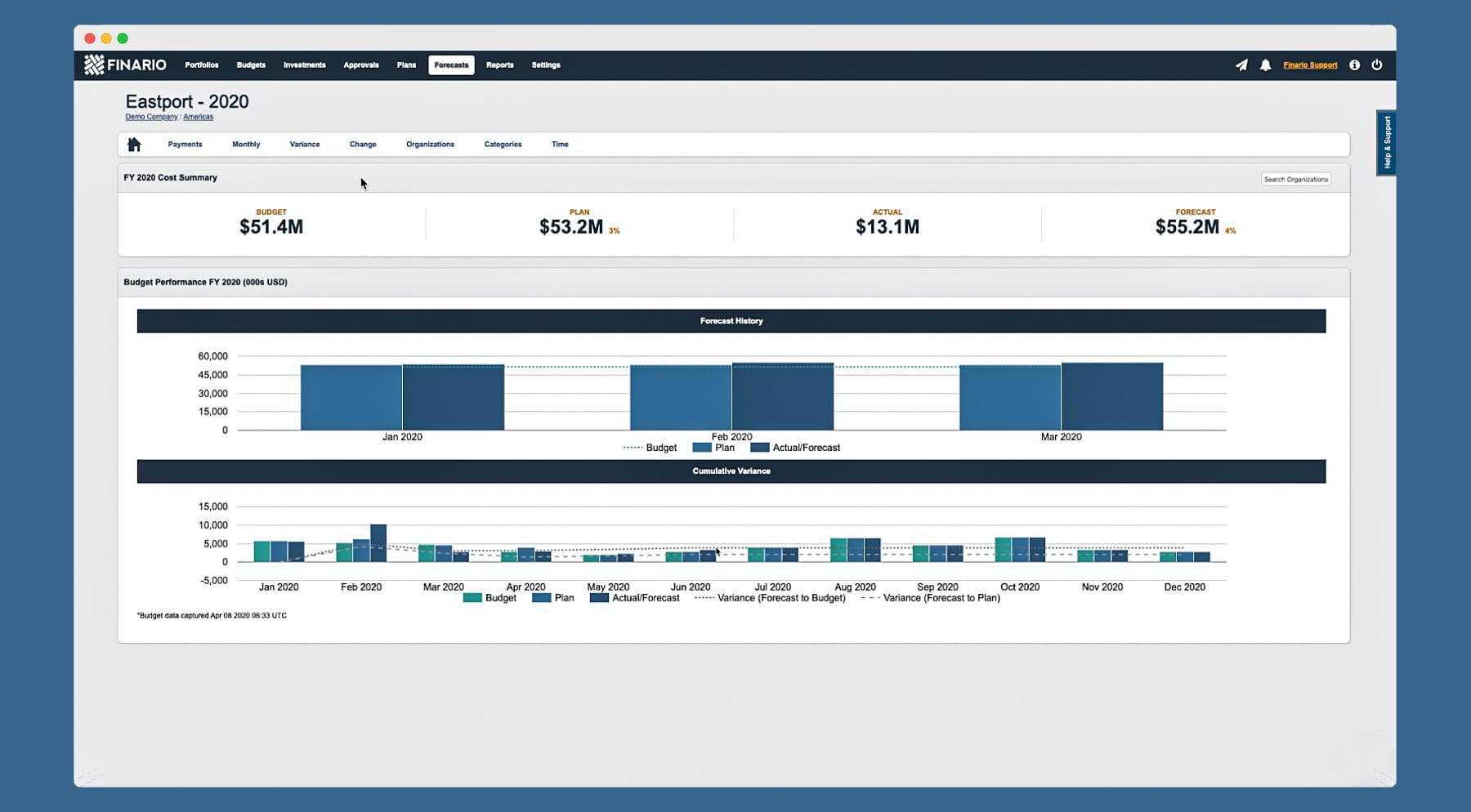Open the Help & Support side tab
Image resolution: width=1471 pixels, height=812 pixels.
pyautogui.click(x=1386, y=142)
